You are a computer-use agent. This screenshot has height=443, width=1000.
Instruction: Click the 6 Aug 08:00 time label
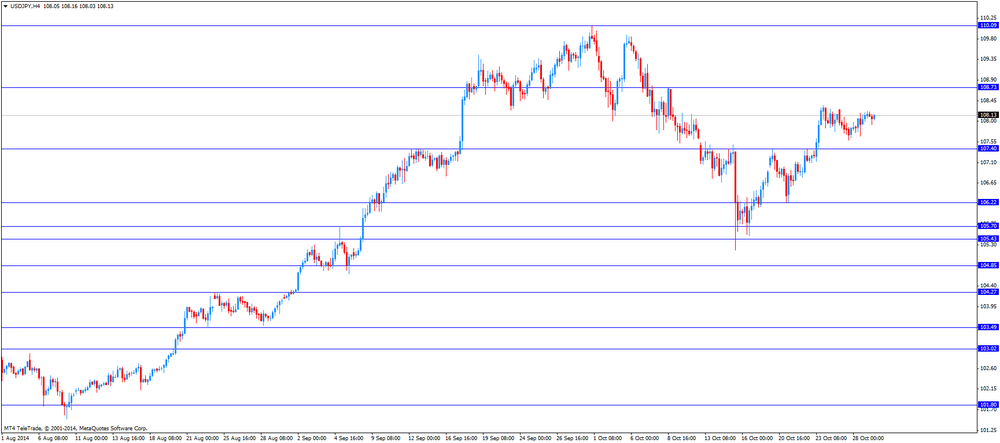tap(53, 439)
